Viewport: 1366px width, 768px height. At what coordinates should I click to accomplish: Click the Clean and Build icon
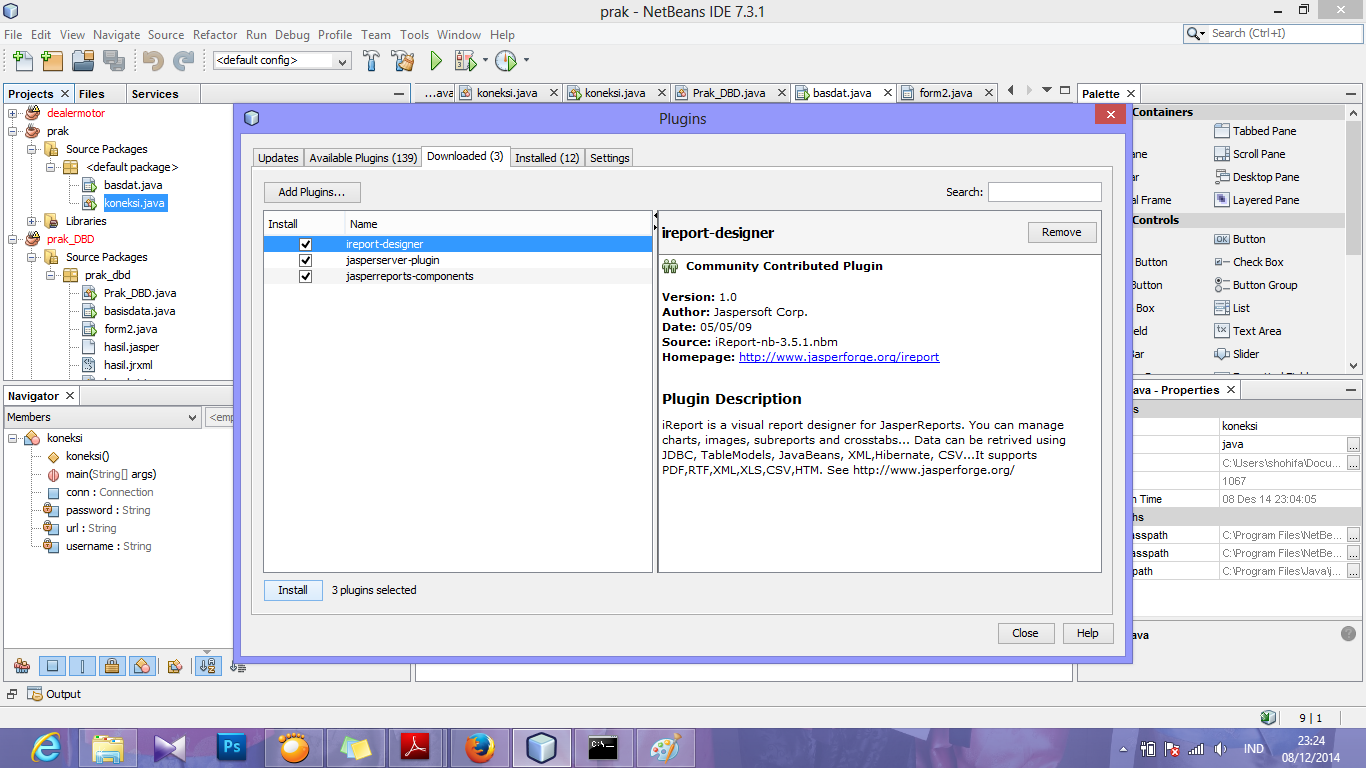[x=403, y=61]
